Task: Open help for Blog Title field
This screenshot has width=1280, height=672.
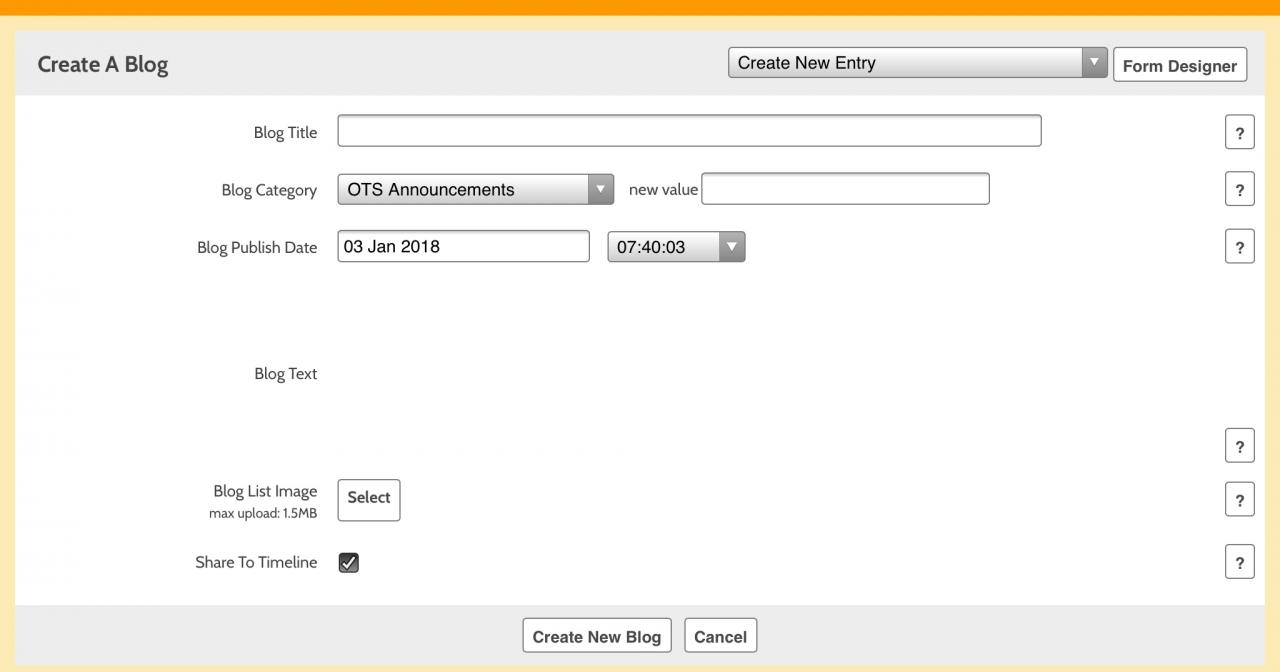Action: pyautogui.click(x=1239, y=132)
